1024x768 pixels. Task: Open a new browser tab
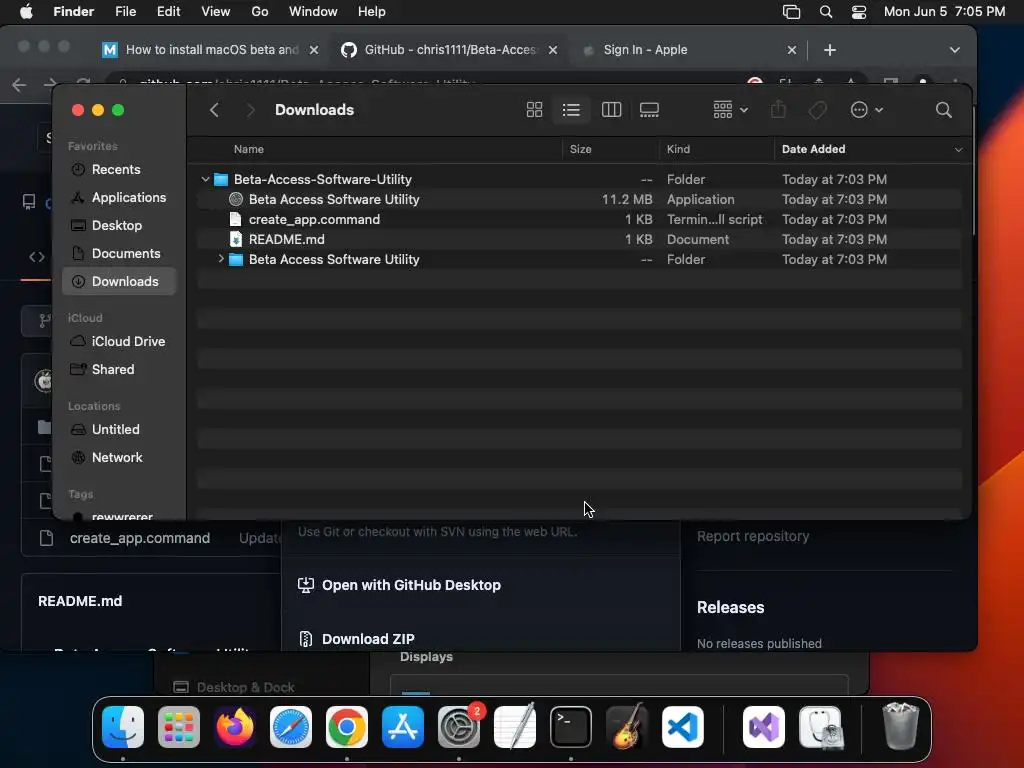coord(829,50)
